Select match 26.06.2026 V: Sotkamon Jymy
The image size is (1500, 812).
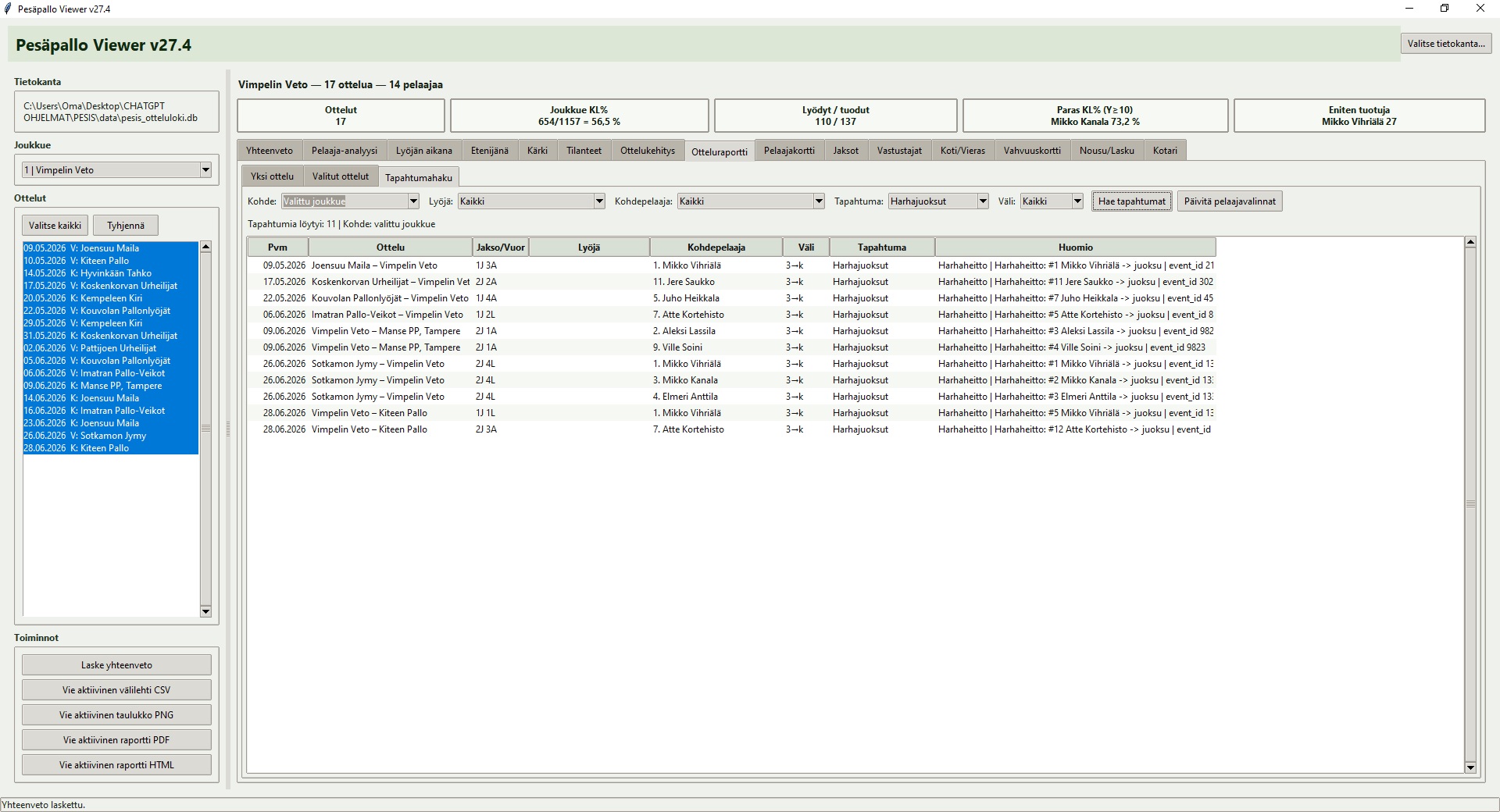tap(111, 436)
